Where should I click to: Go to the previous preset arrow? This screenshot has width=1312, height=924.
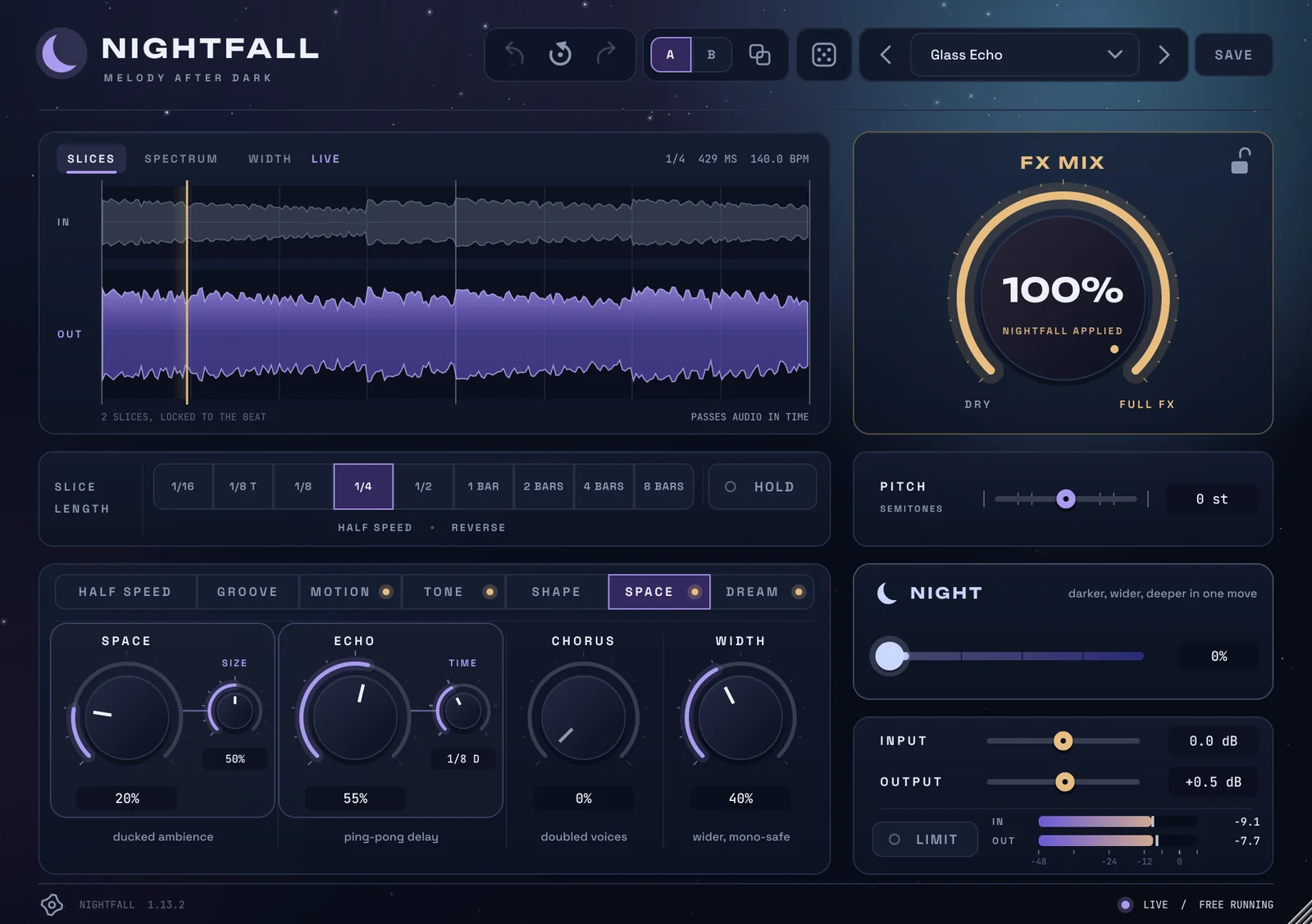pyautogui.click(x=886, y=55)
